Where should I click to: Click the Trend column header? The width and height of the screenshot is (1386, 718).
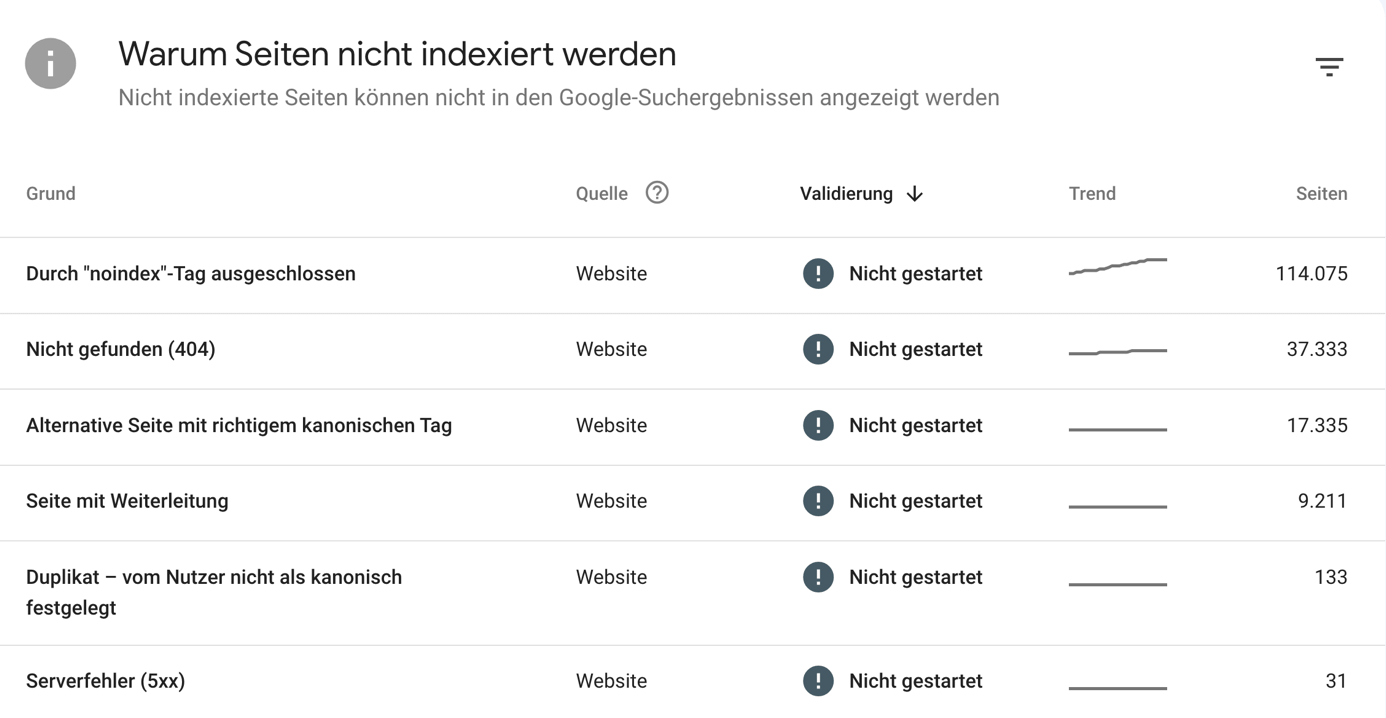(1092, 194)
